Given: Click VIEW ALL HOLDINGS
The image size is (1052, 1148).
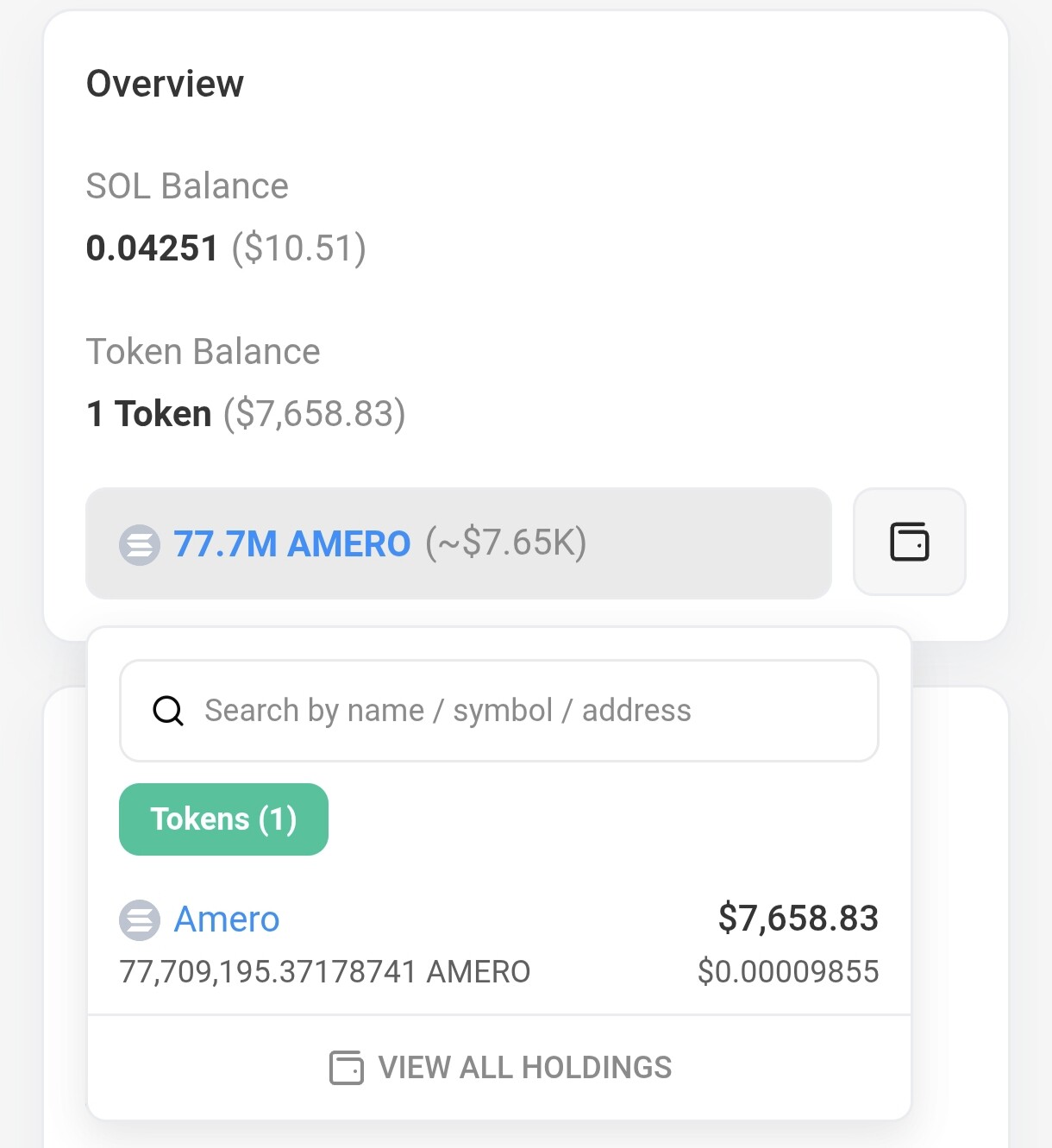Looking at the screenshot, I should [x=524, y=1068].
